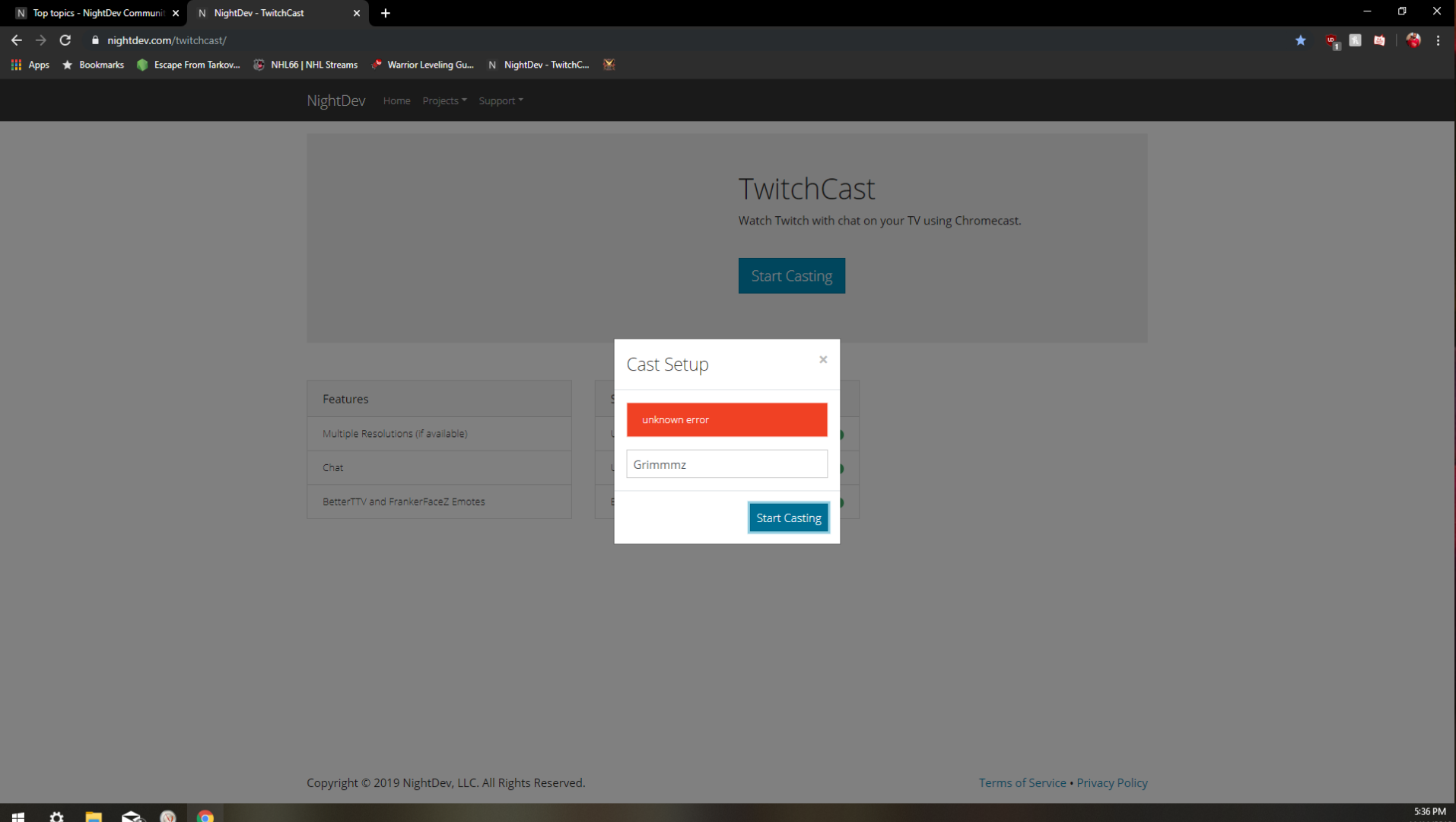Click Multiple Resolutions feature row

439,434
